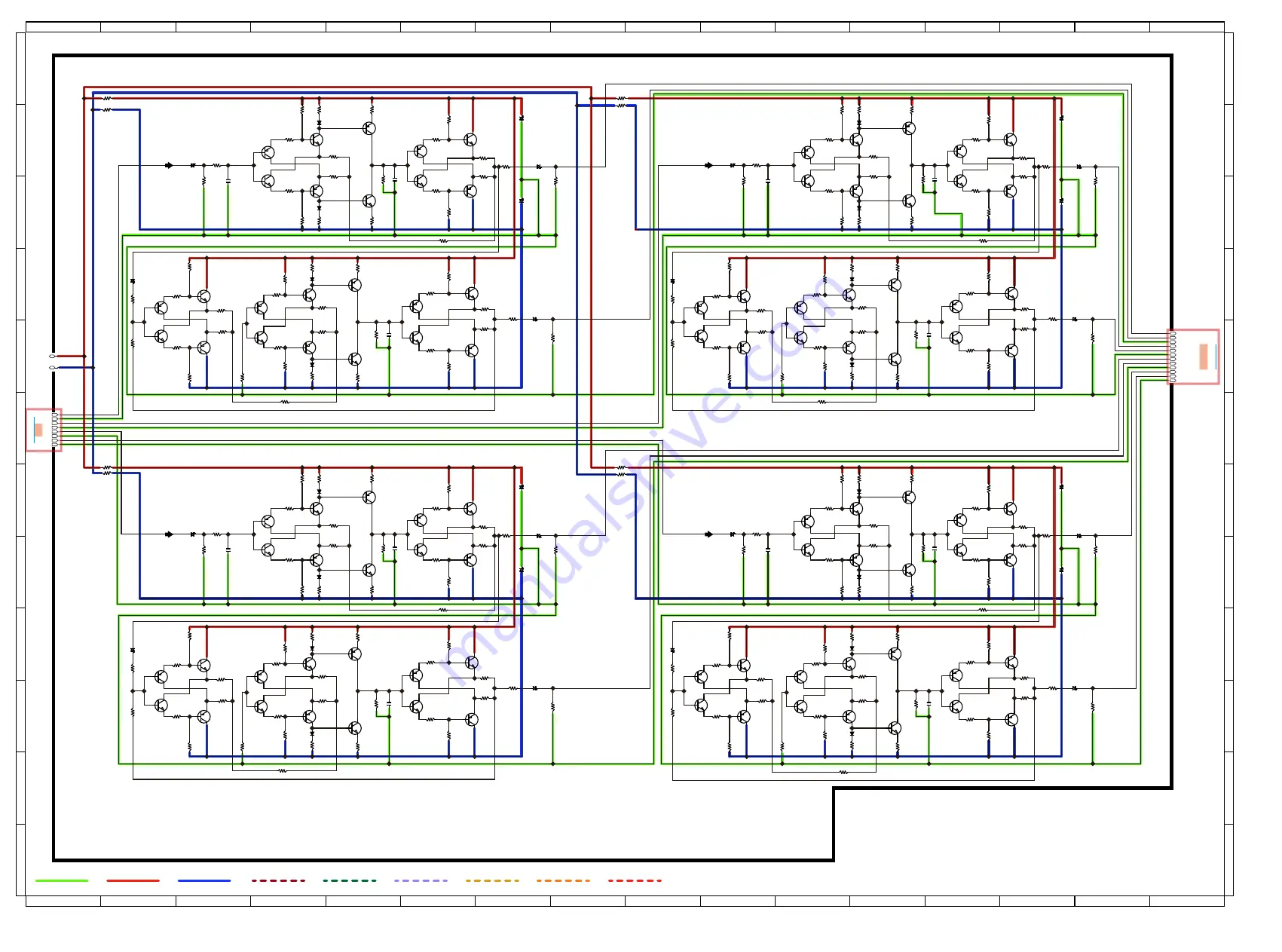Viewport: 1282px width, 952px height.
Task: Click the red supply rail input terminal
Action: click(x=52, y=356)
